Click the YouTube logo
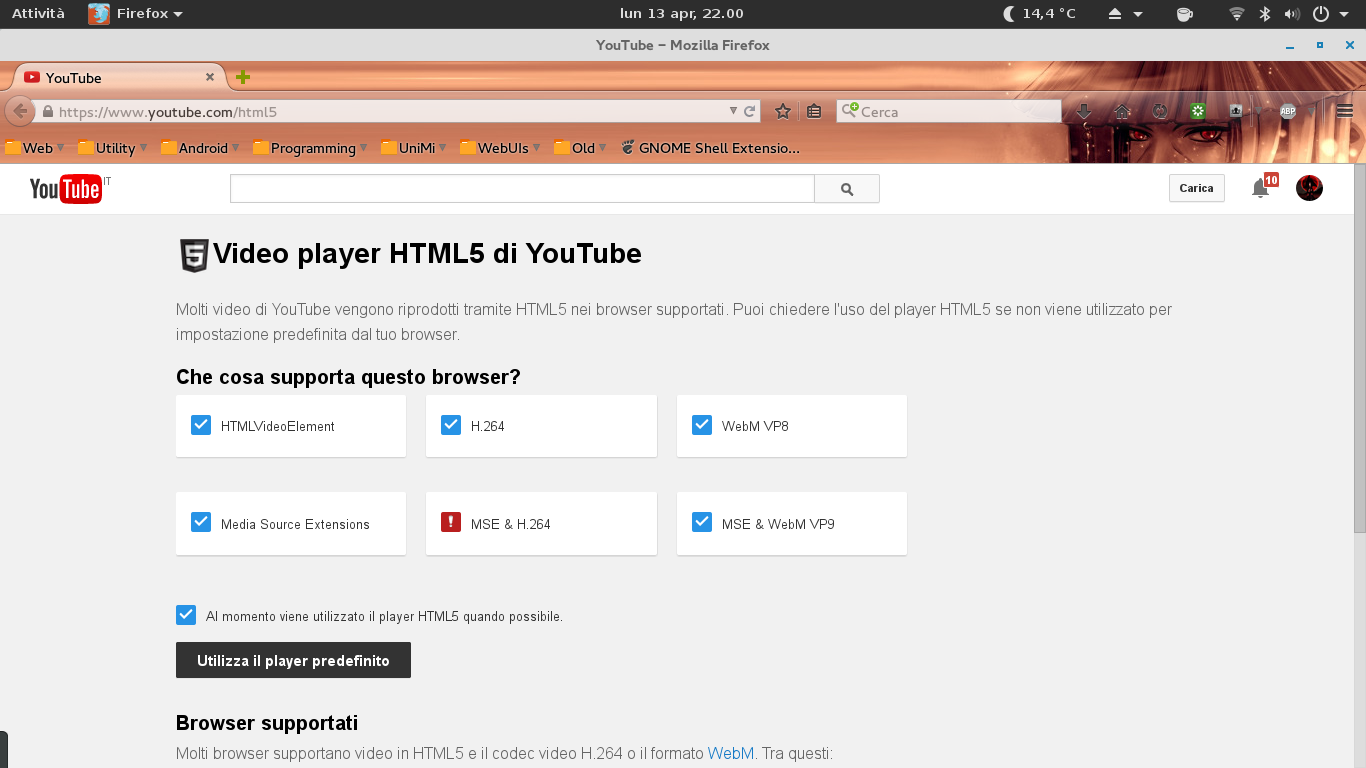The width and height of the screenshot is (1366, 768). click(x=66, y=188)
